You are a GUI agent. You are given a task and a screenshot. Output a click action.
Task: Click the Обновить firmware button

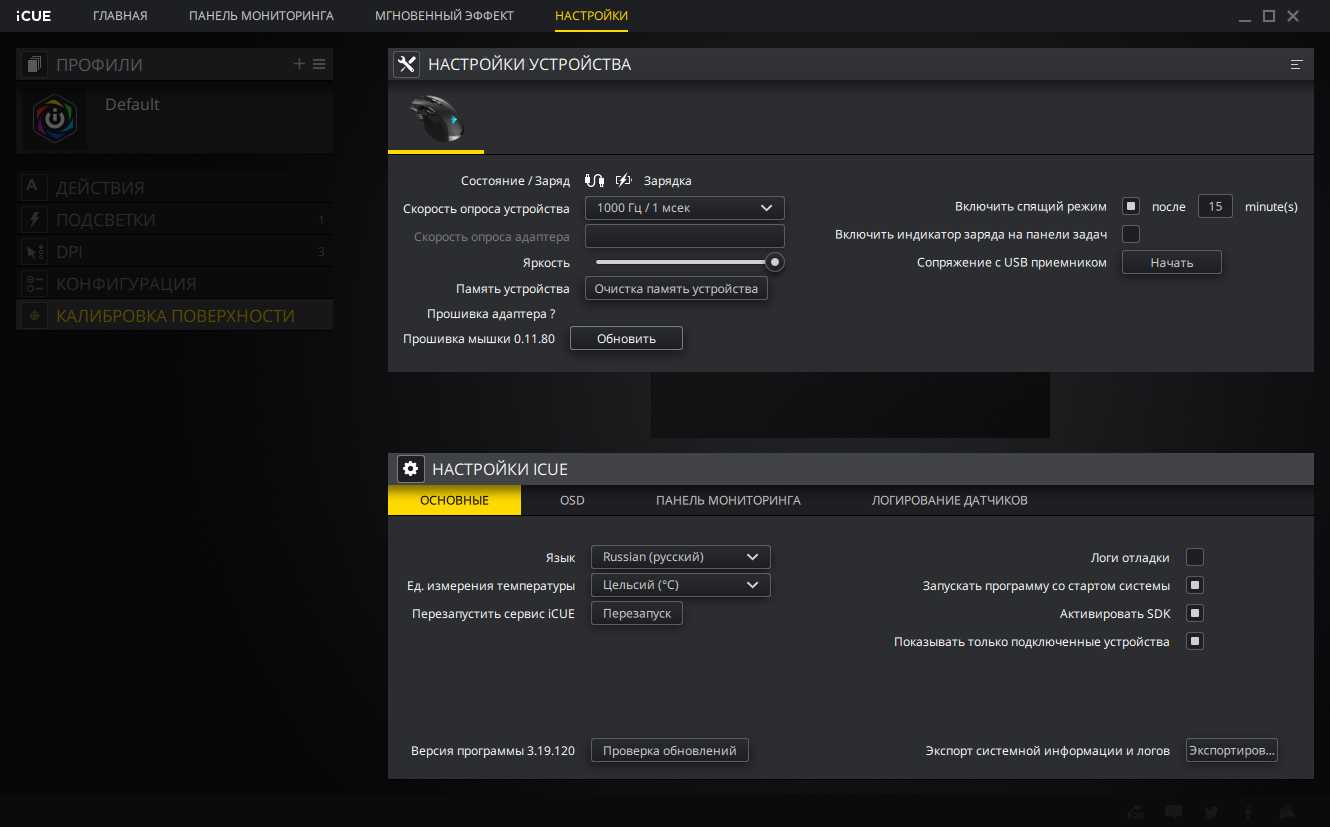coord(626,339)
